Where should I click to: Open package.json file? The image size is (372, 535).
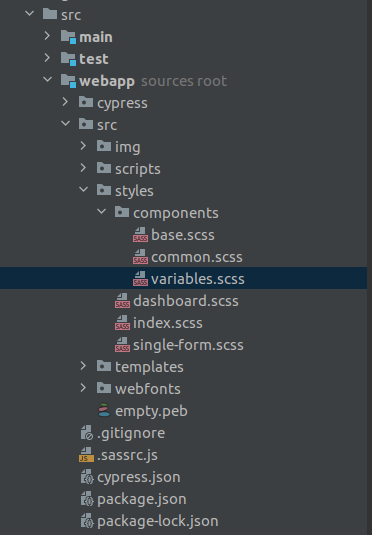pyautogui.click(x=142, y=499)
